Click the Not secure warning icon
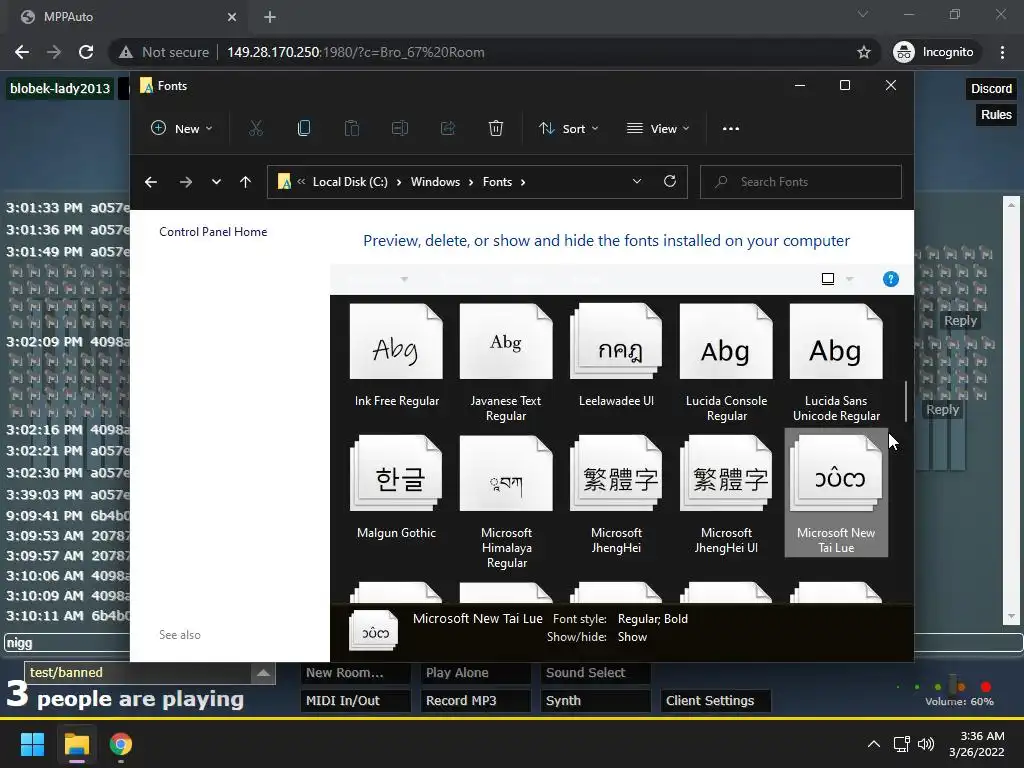This screenshot has width=1024, height=768. pos(126,52)
